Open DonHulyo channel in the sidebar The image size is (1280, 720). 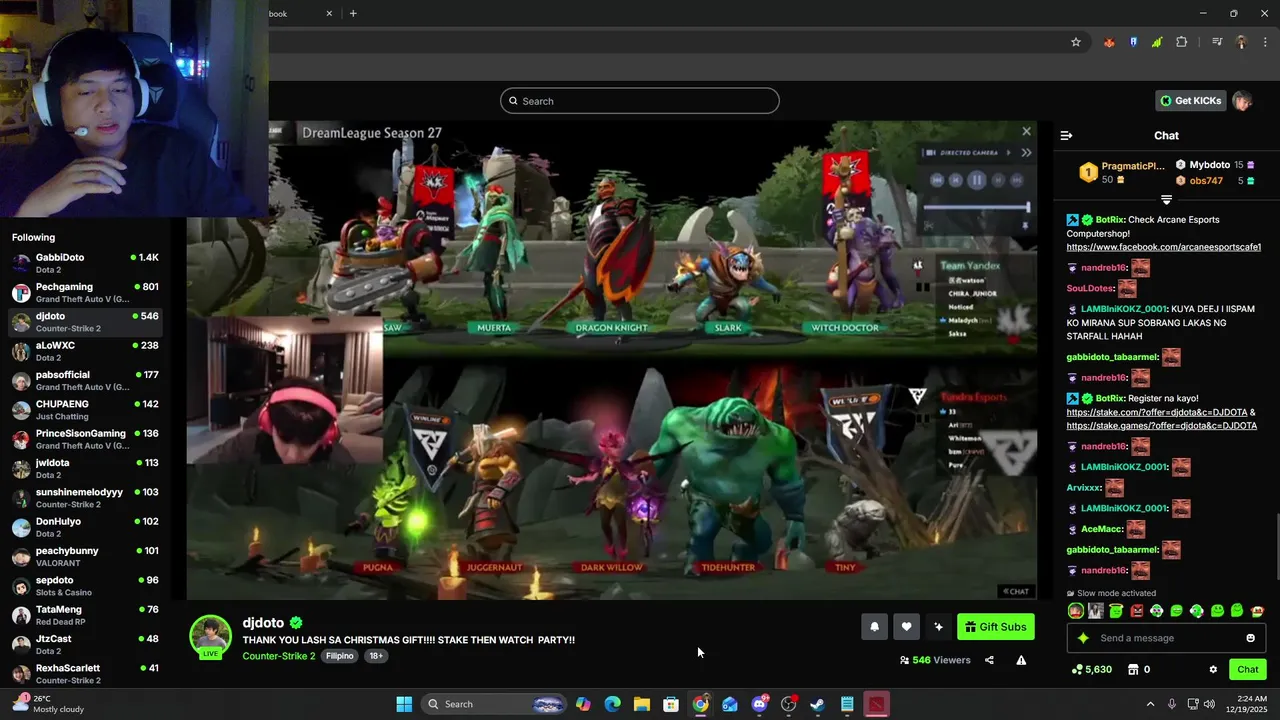pos(85,527)
